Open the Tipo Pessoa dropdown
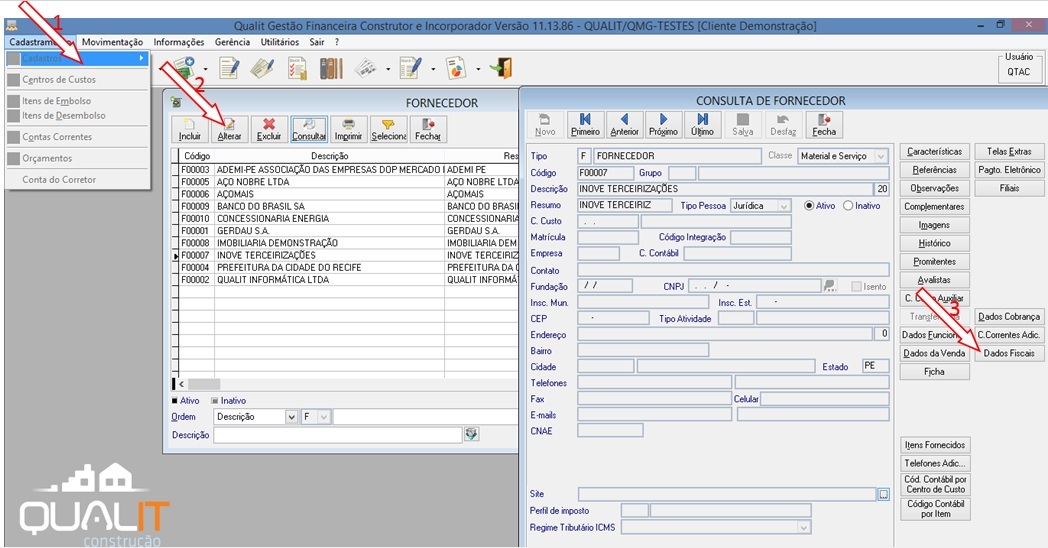The height and width of the screenshot is (548, 1048). [x=785, y=206]
